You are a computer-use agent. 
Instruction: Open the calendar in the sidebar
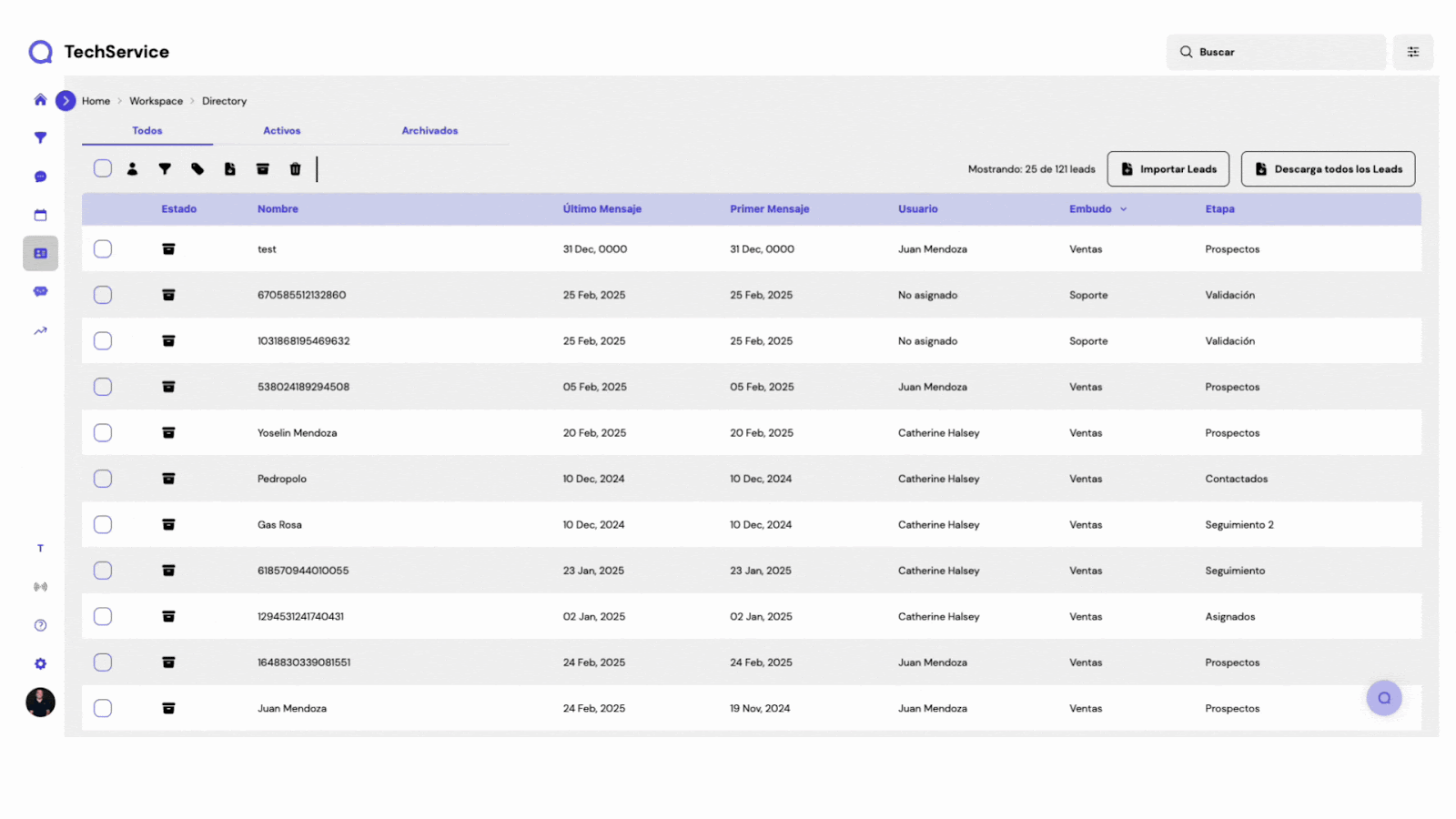coord(40,216)
